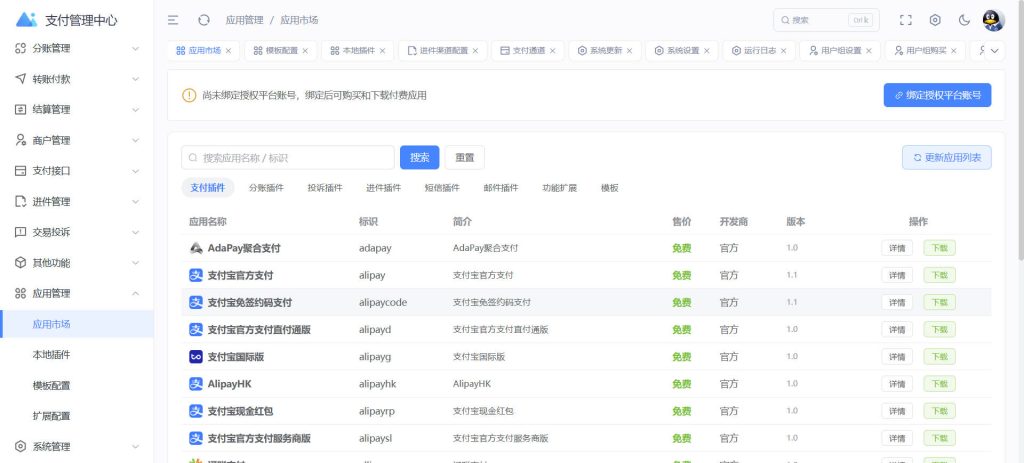This screenshot has width=1024, height=463.
Task: Close the 本地插件 page tab
Action: click(382, 51)
